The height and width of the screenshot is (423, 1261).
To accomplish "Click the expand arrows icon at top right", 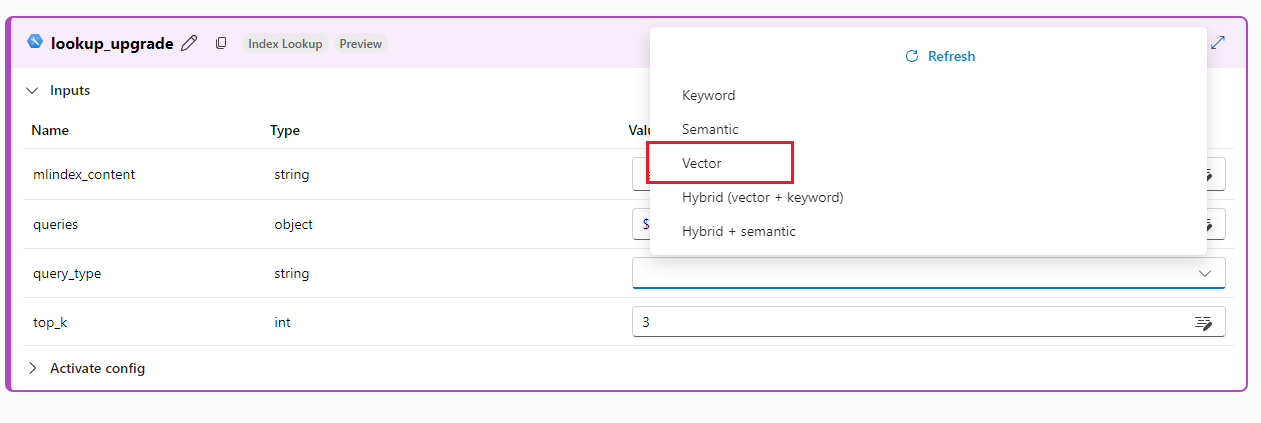I will point(1219,43).
